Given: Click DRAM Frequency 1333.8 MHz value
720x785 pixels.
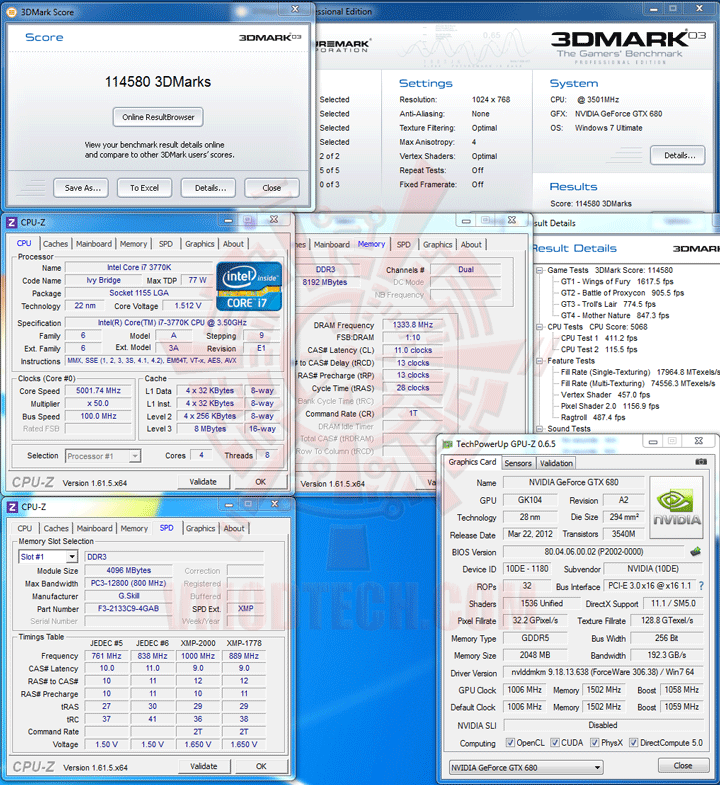Looking at the screenshot, I should [413, 324].
